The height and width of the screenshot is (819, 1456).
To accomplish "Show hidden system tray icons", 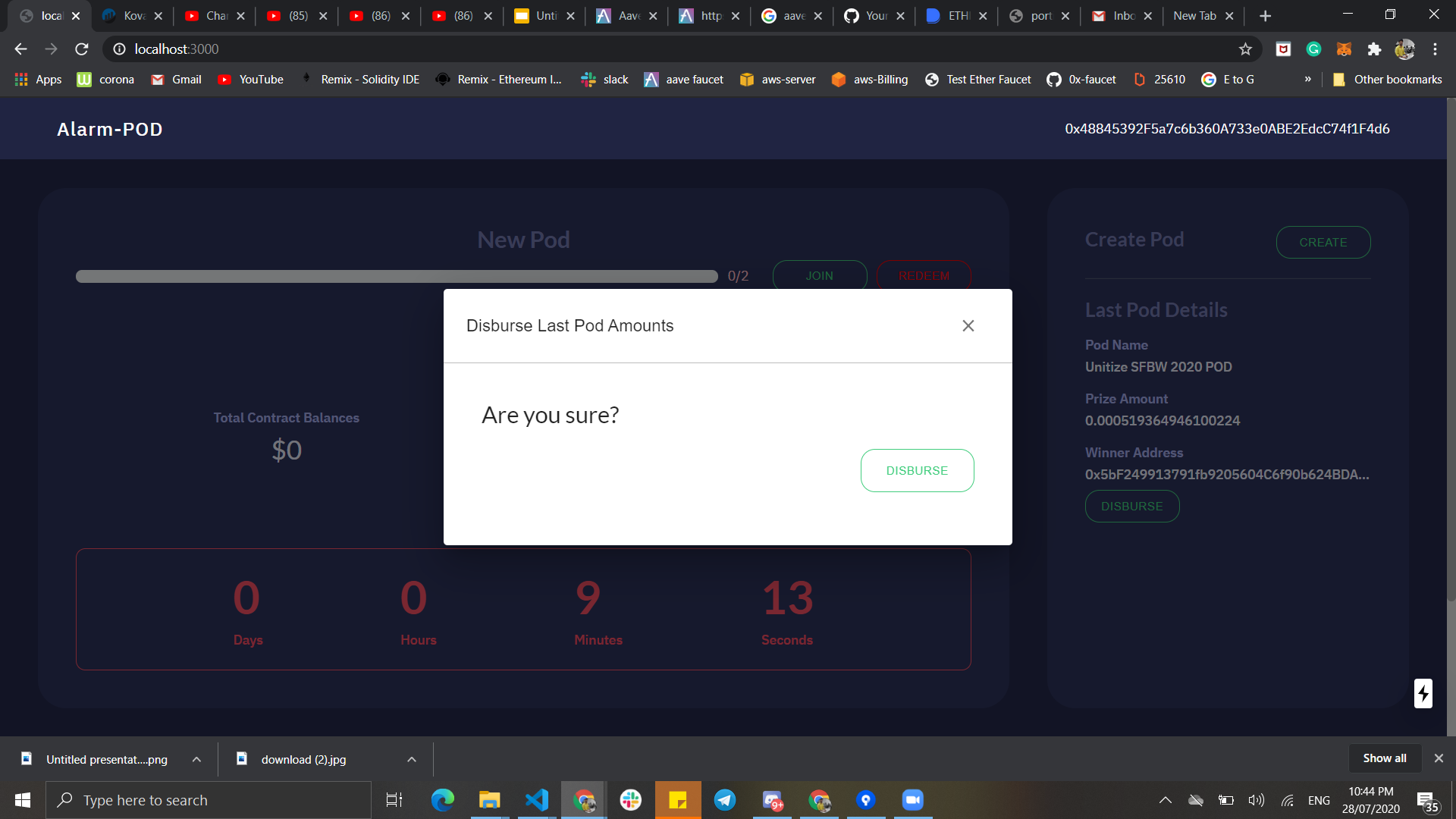I will tap(1166, 800).
